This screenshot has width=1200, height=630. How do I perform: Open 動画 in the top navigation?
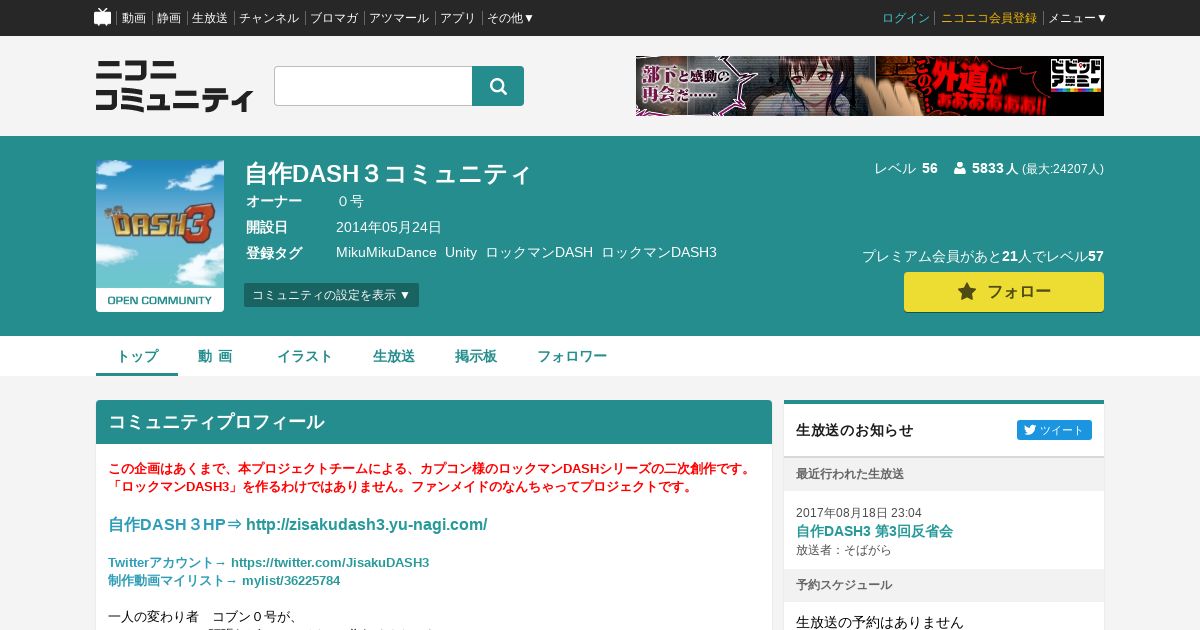pyautogui.click(x=134, y=18)
